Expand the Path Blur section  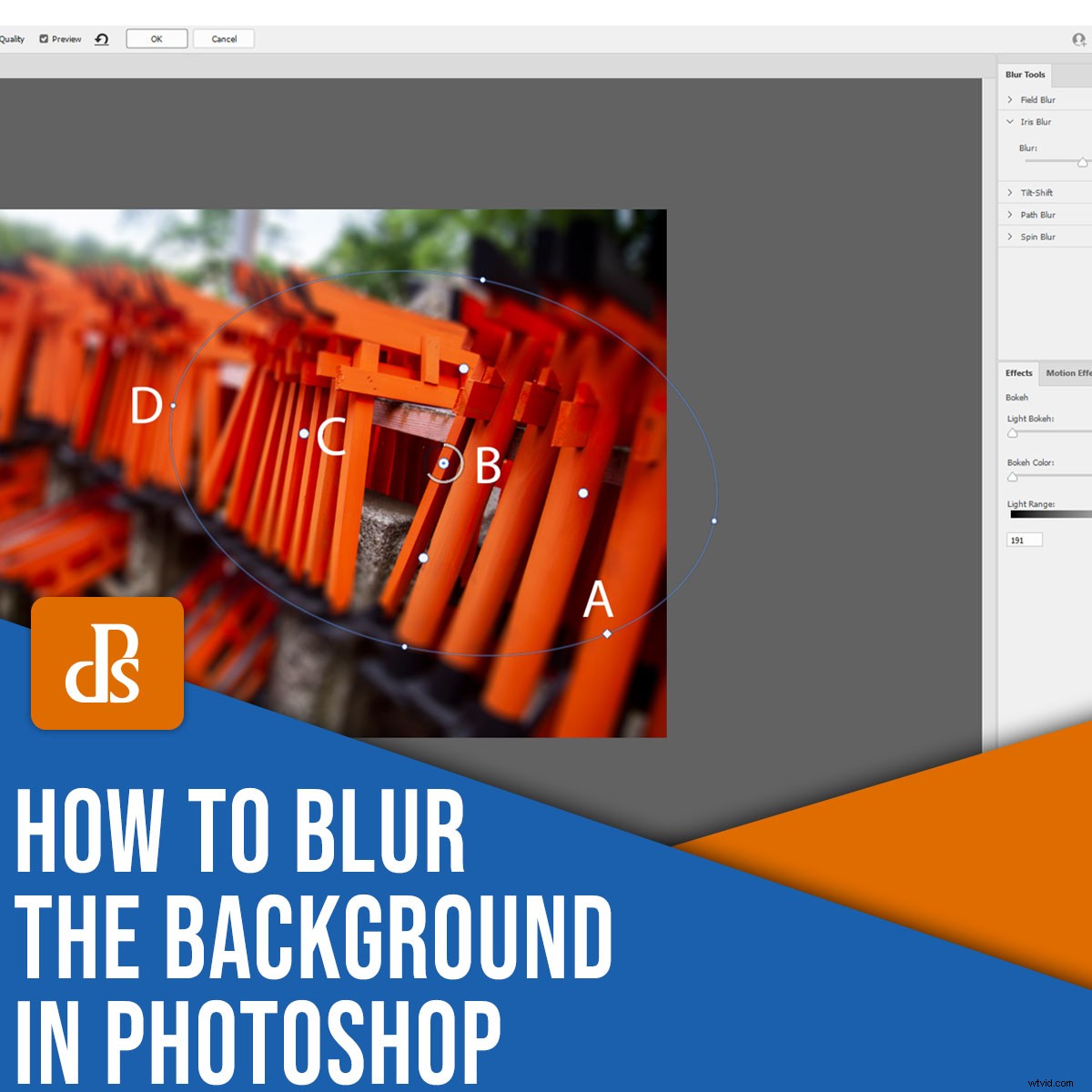coord(1010,214)
